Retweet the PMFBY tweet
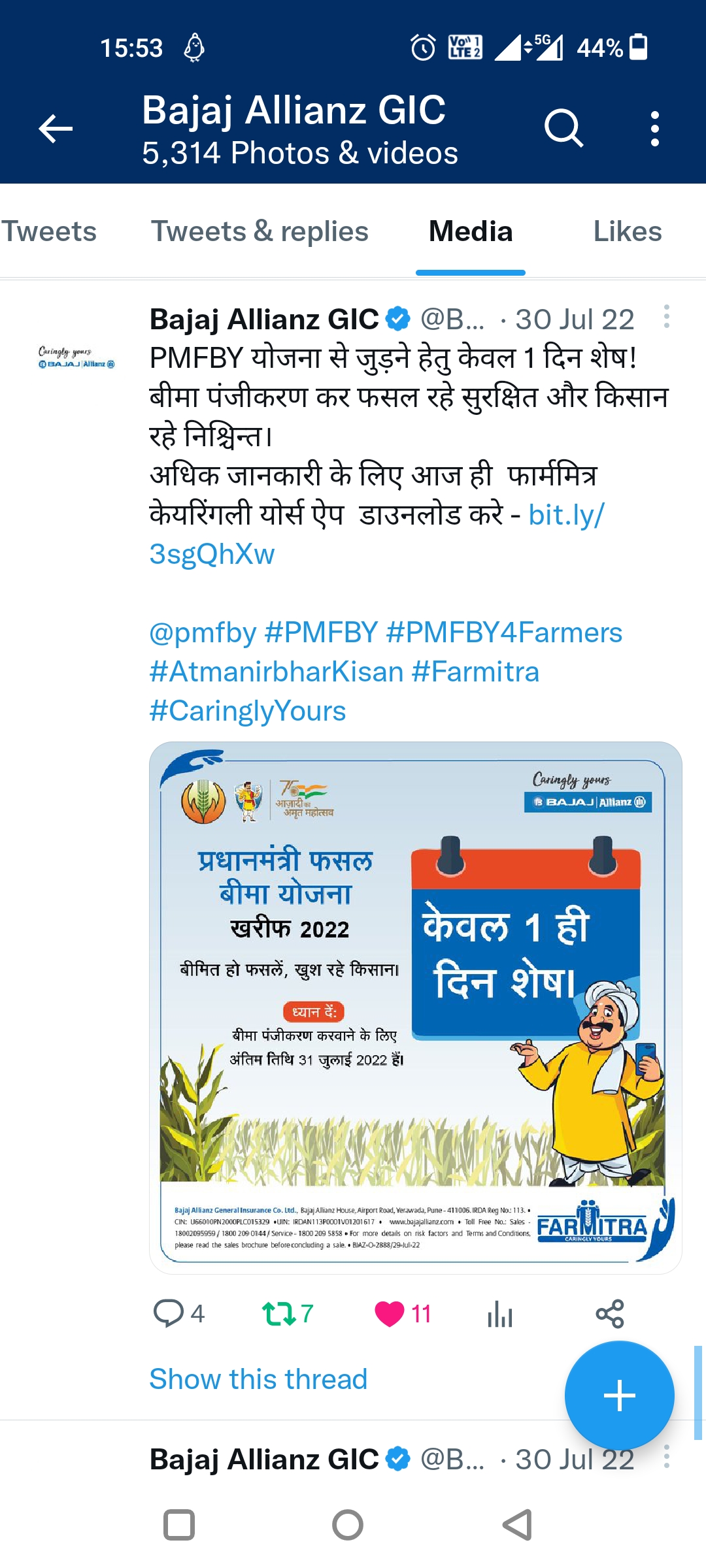706x1568 pixels. [x=279, y=1313]
